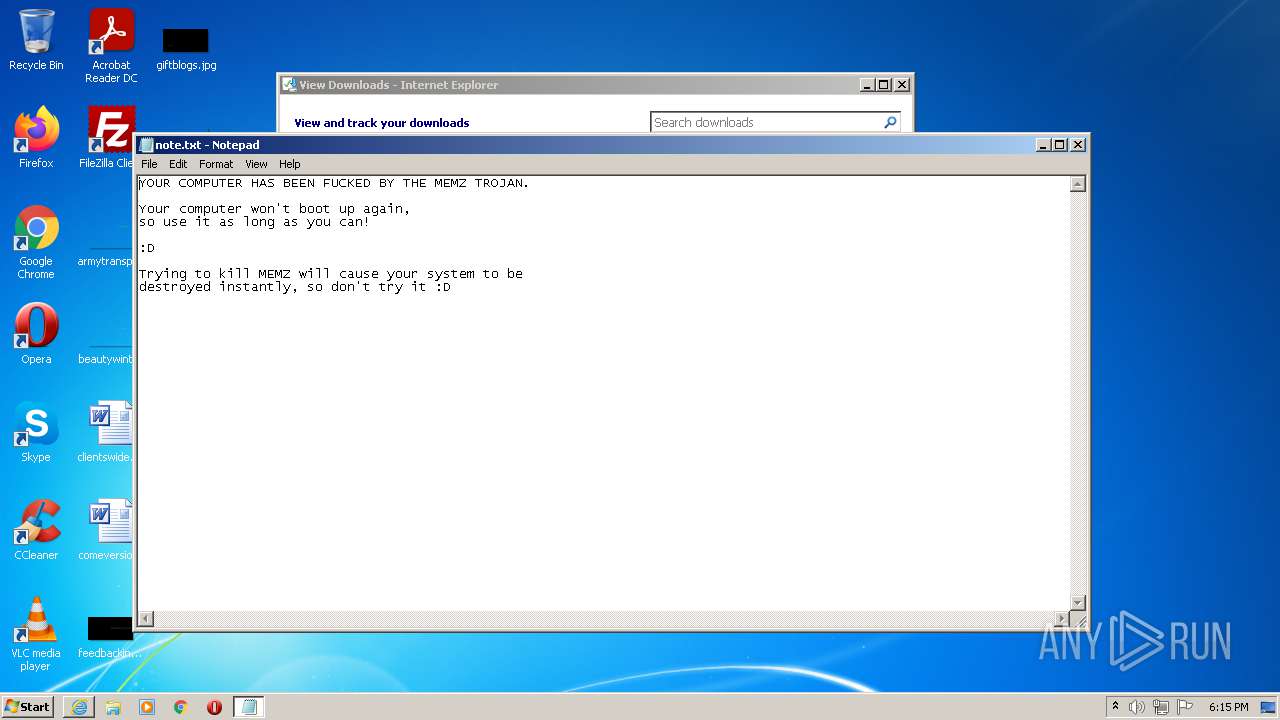Select the giftblogs.jpg file on desktop
Screen dimensions: 1280x720
[186, 49]
